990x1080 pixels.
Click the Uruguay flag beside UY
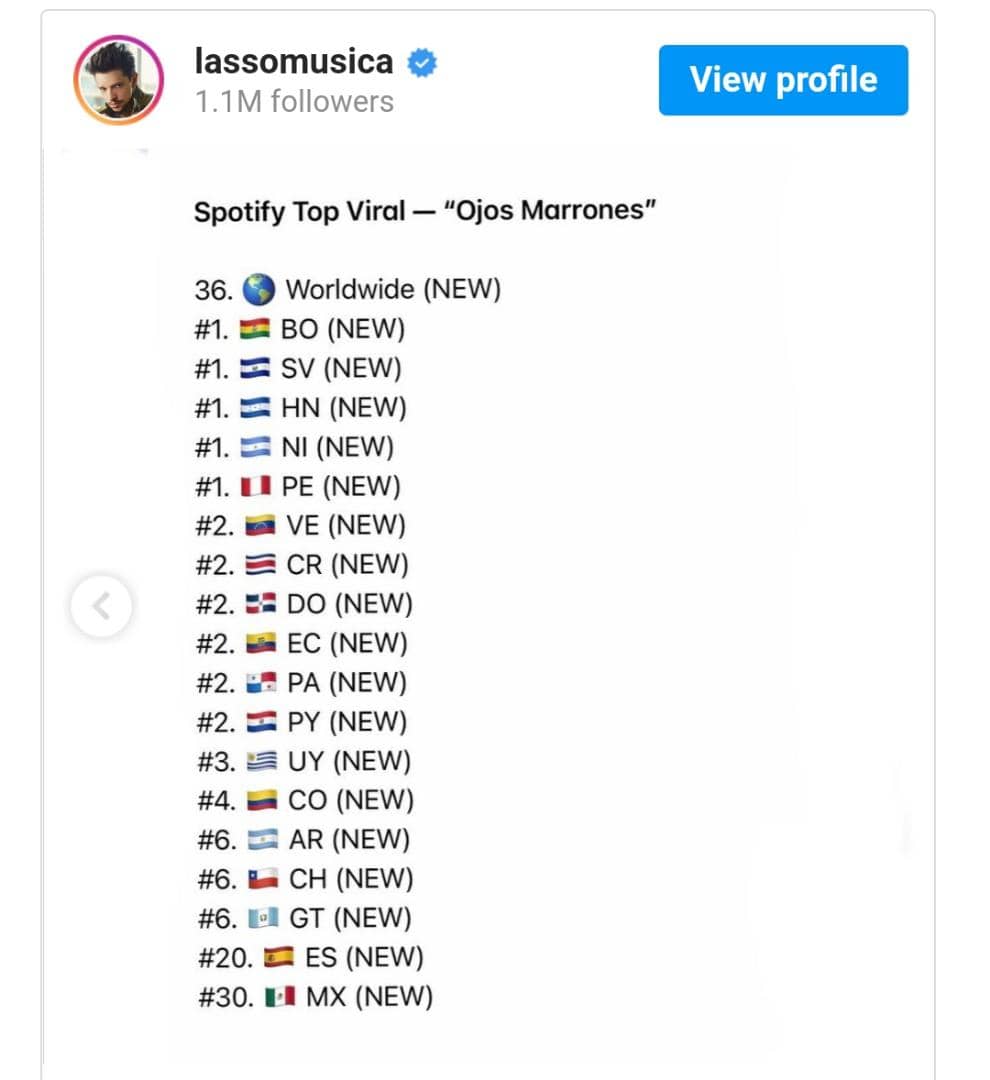(262, 761)
